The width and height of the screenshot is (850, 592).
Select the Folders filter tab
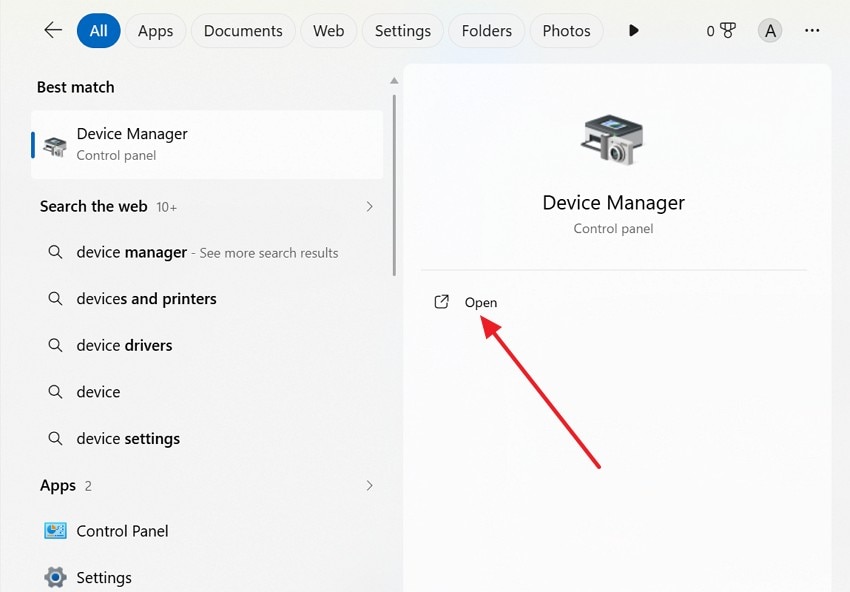[x=486, y=31]
